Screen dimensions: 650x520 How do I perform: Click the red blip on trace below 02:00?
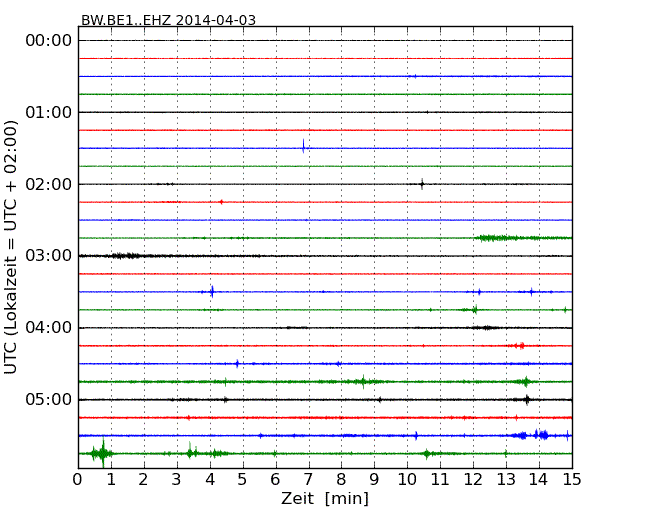pyautogui.click(x=221, y=202)
